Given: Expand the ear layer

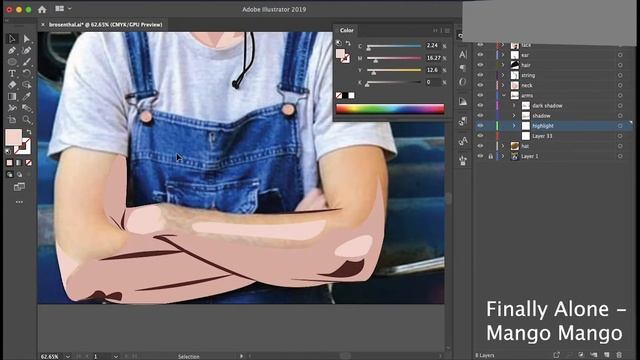Looking at the screenshot, I should tap(503, 55).
